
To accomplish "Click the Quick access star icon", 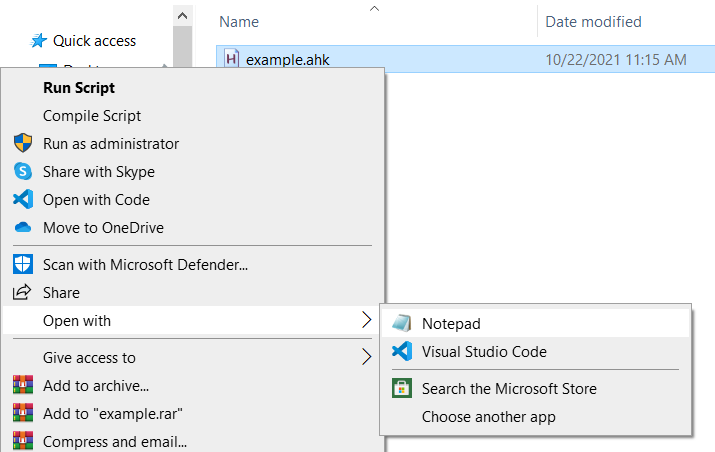I will 38,41.
